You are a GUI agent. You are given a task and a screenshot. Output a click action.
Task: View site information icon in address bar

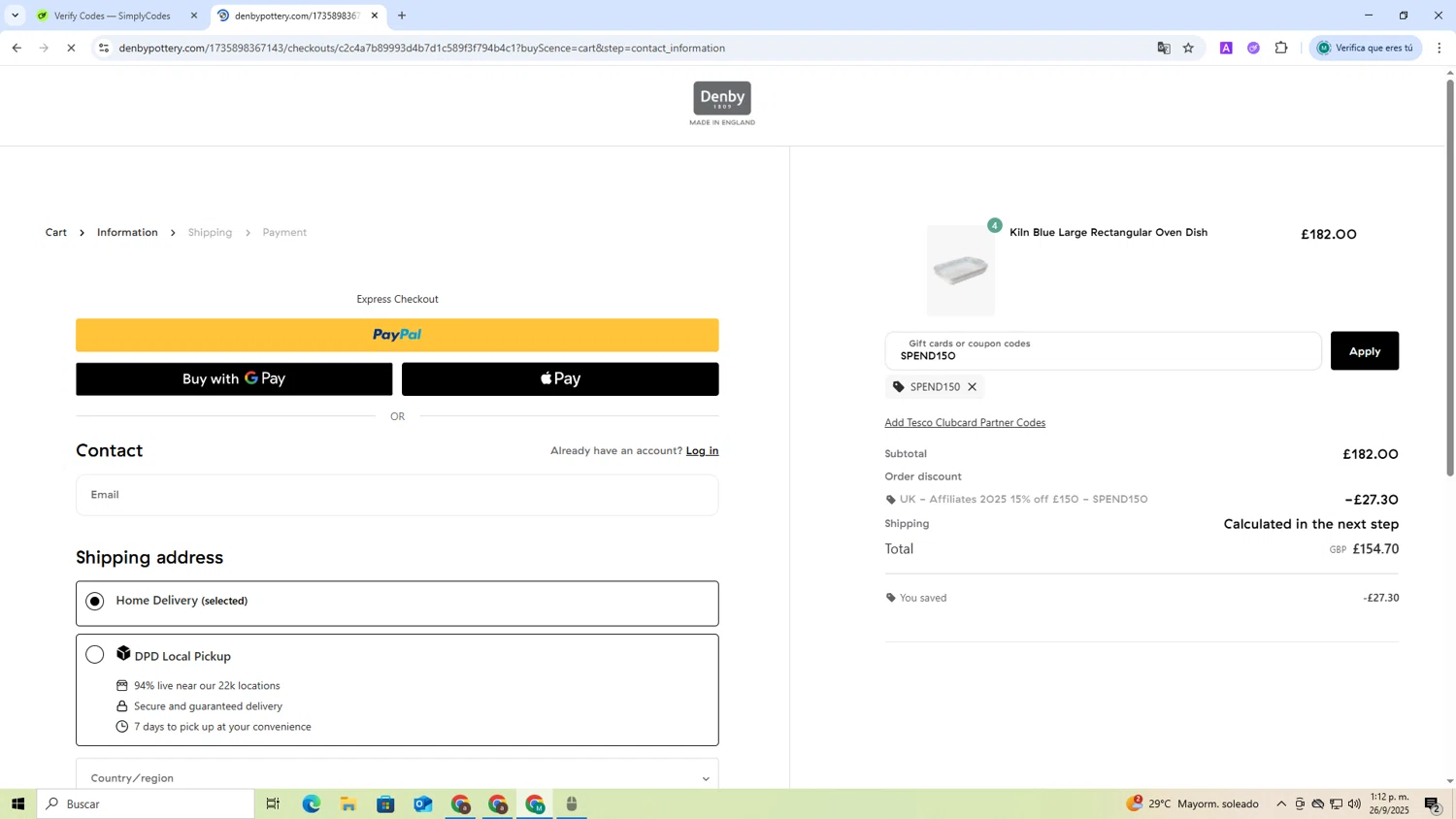tap(104, 48)
